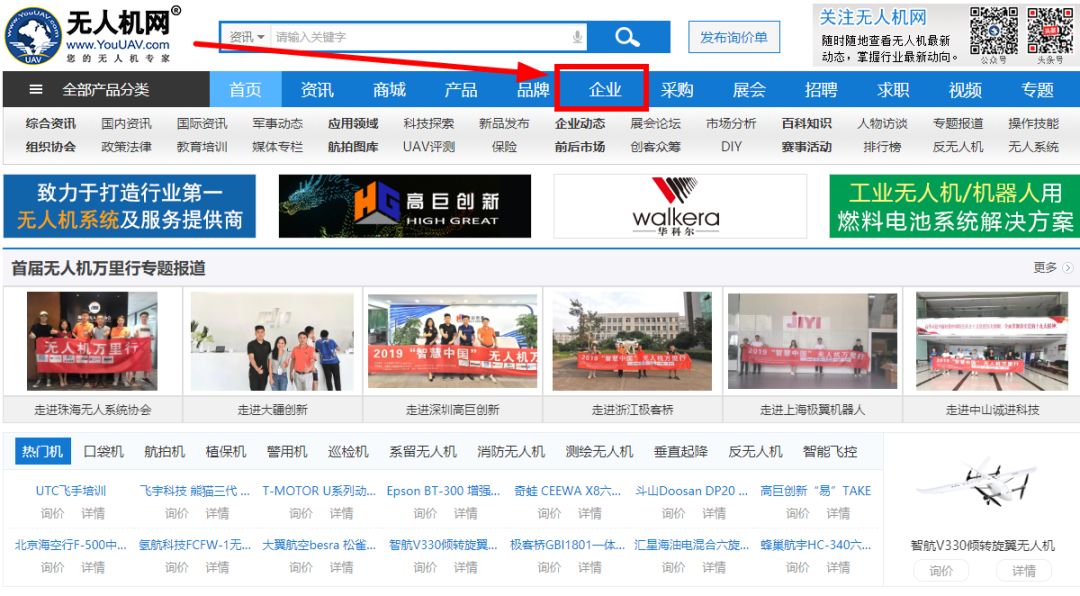1080x596 pixels.
Task: Click the arrow icon beside 更多
Action: pos(1068,268)
